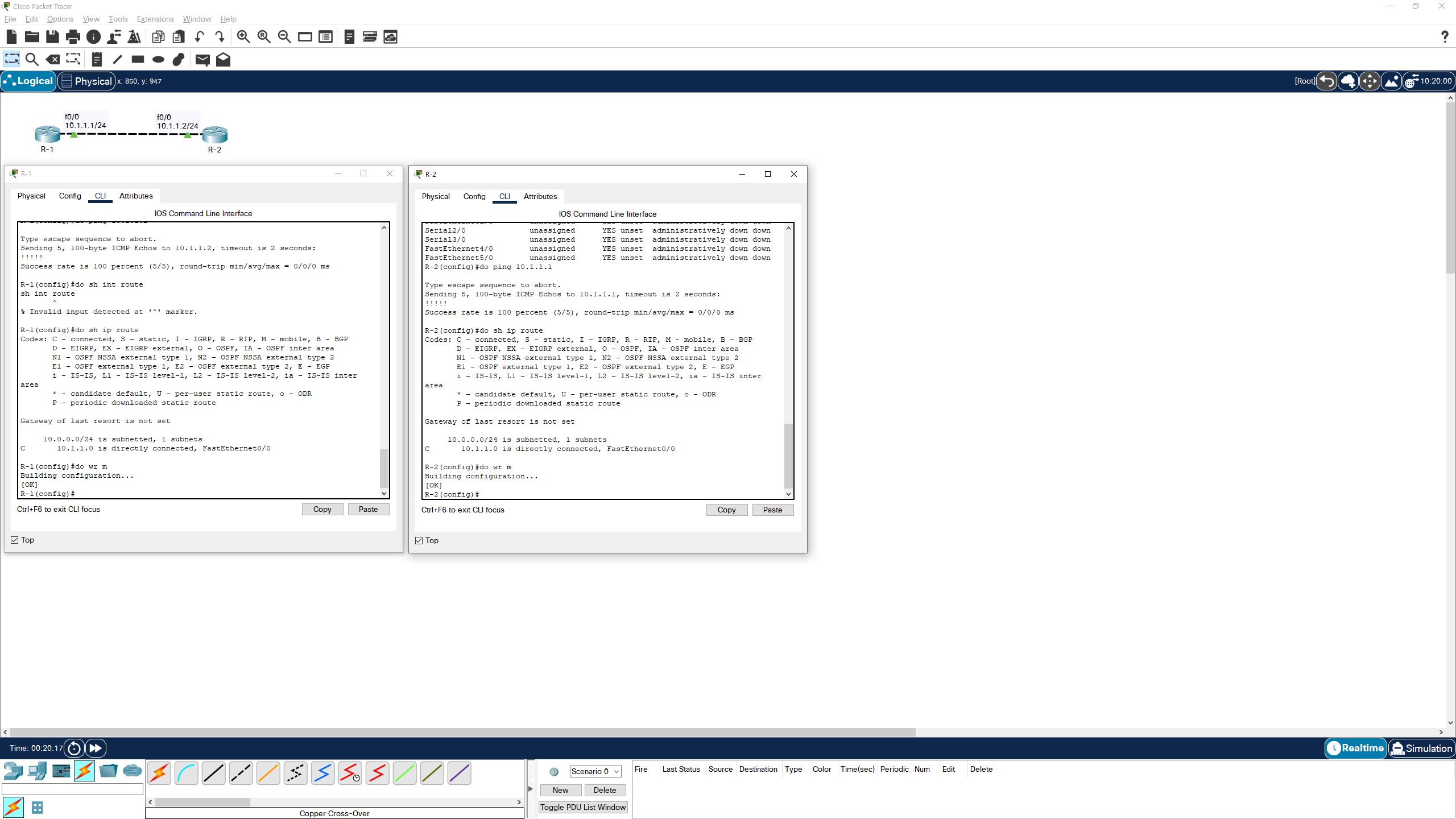Open the Tools menu

118,19
